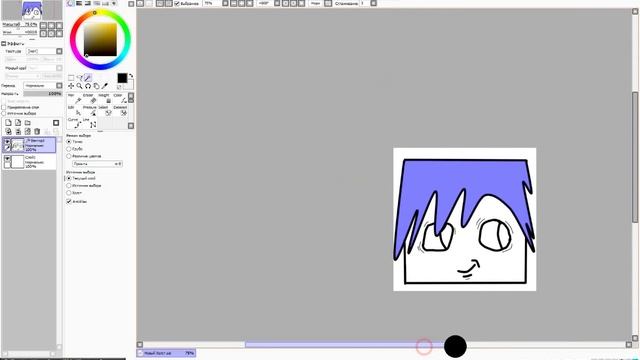Click the Undo button in top toolbar
640x360 pixels.
[140, 3]
